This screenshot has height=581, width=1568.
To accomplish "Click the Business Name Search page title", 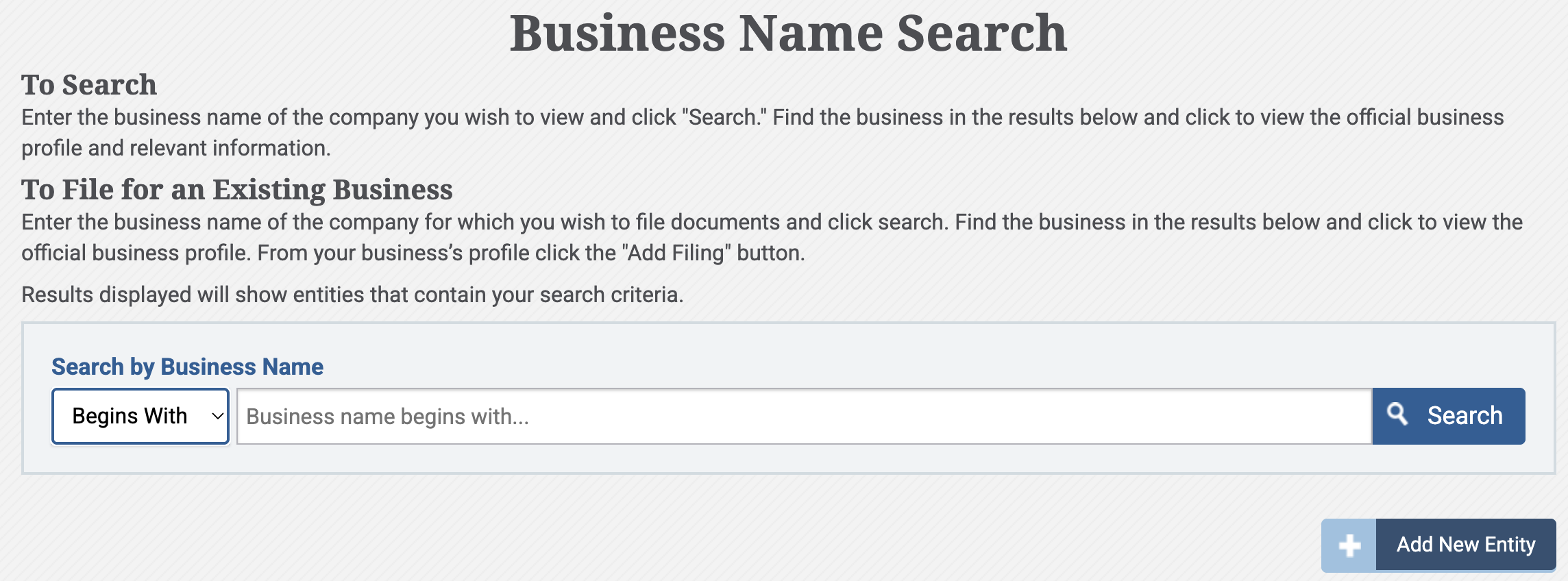I will point(788,33).
